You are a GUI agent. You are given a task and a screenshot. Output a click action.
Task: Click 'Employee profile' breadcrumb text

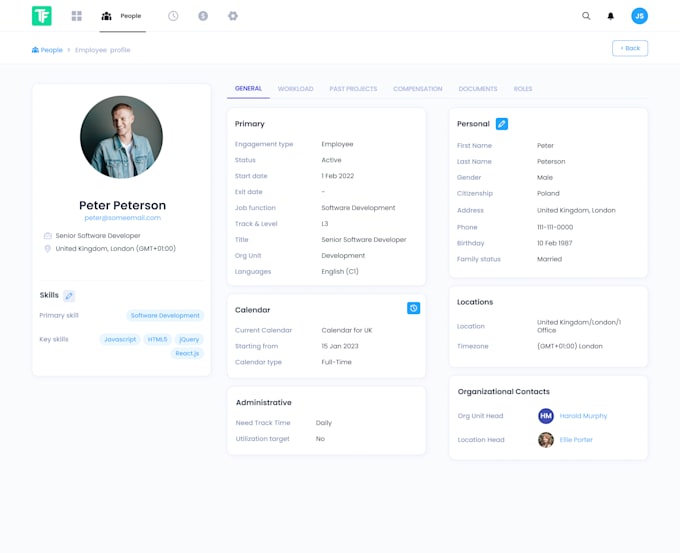(x=102, y=50)
